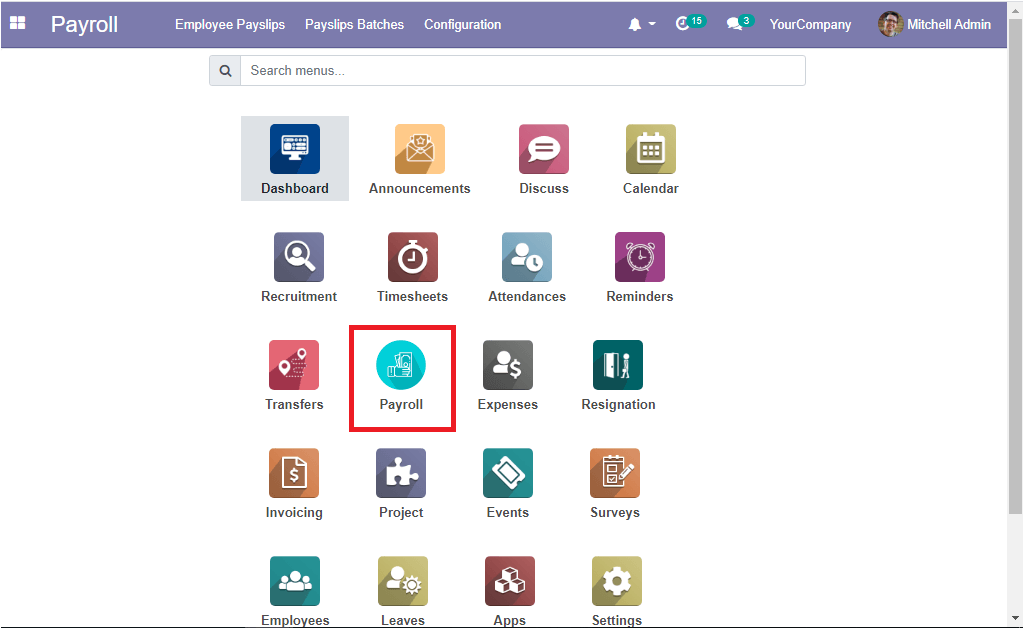Open the Project puzzle icon

401,474
